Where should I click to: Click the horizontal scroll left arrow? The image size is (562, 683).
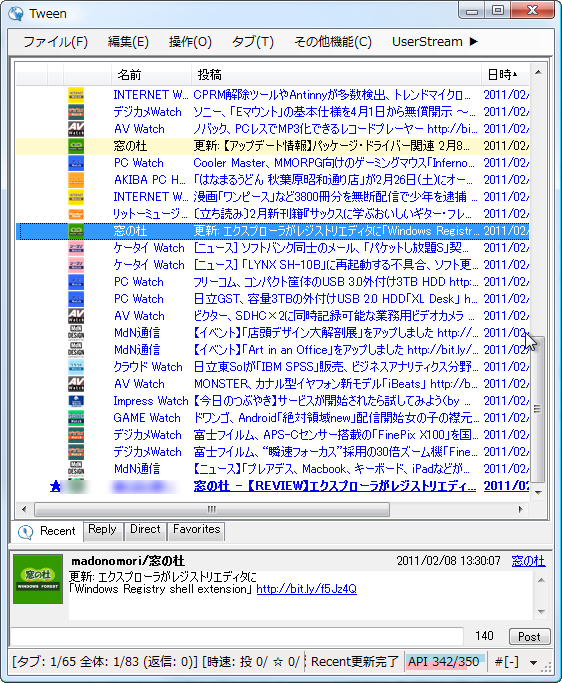click(x=24, y=509)
